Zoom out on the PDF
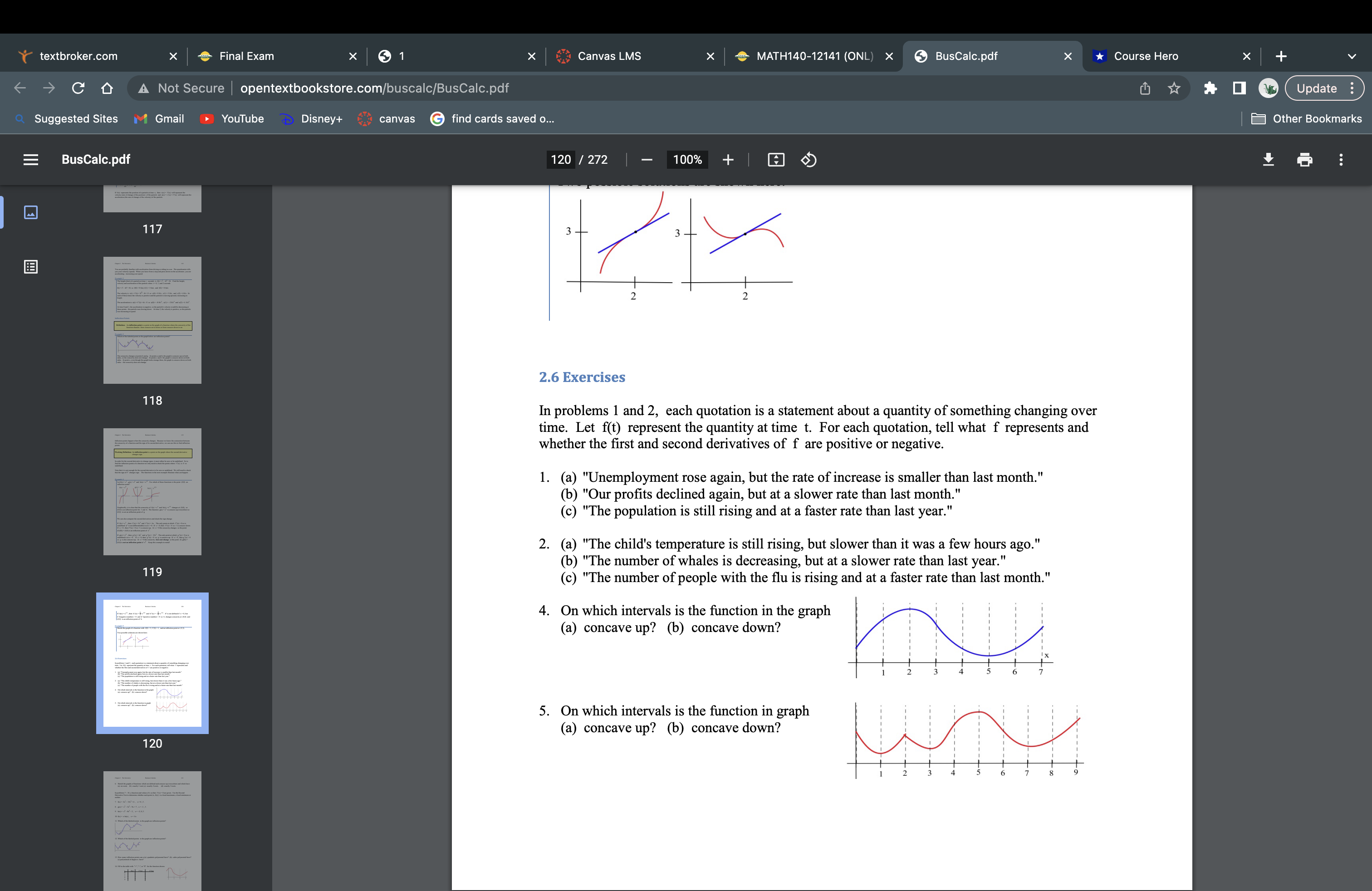The height and width of the screenshot is (891, 1372). pyautogui.click(x=646, y=160)
